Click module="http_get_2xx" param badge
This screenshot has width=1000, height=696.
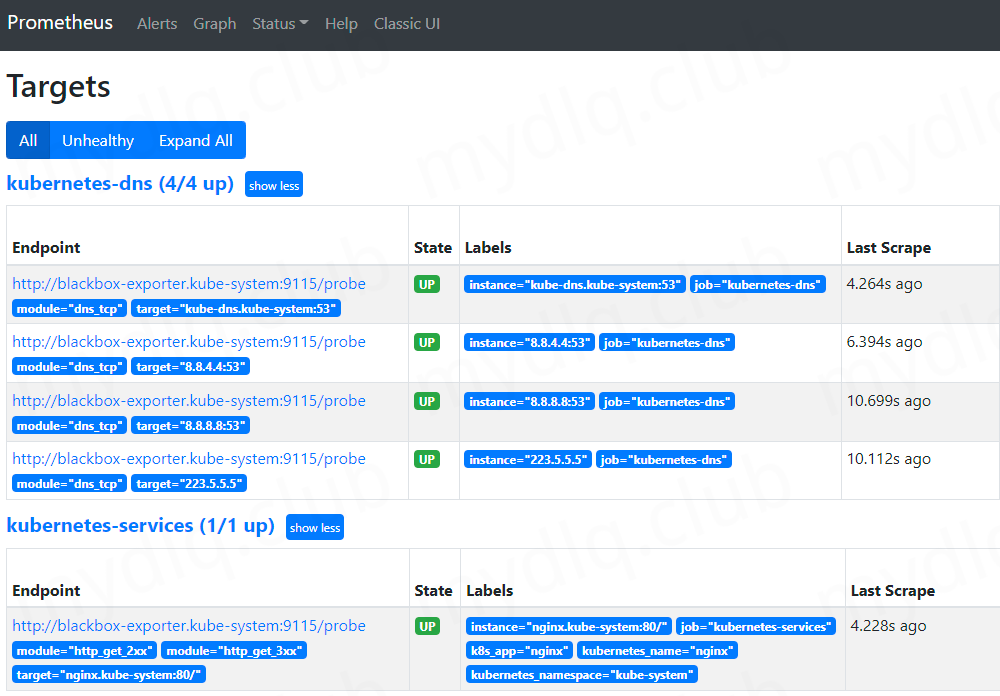click(85, 651)
